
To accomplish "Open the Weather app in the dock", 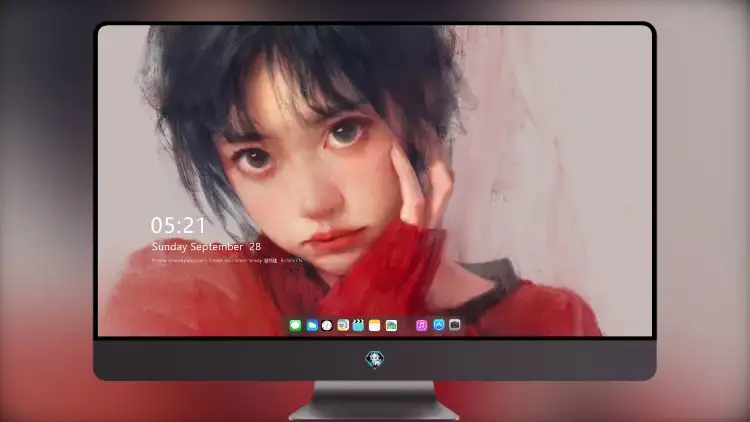I will tap(312, 325).
